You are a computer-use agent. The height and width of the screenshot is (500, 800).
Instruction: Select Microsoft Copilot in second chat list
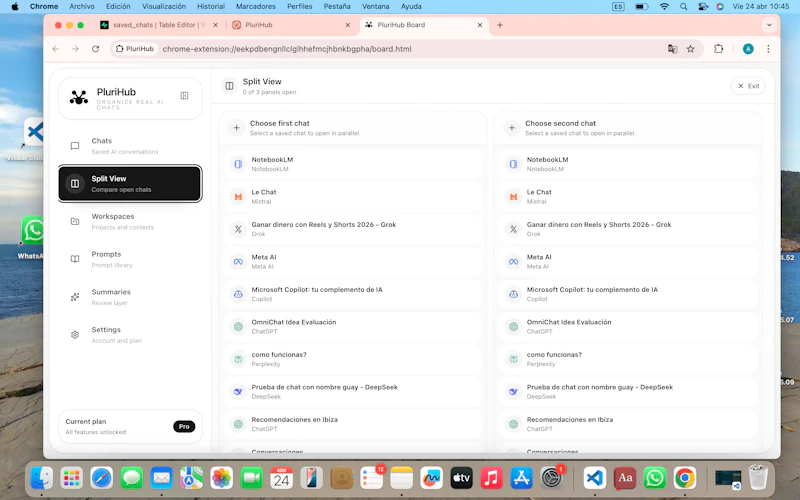click(628, 294)
